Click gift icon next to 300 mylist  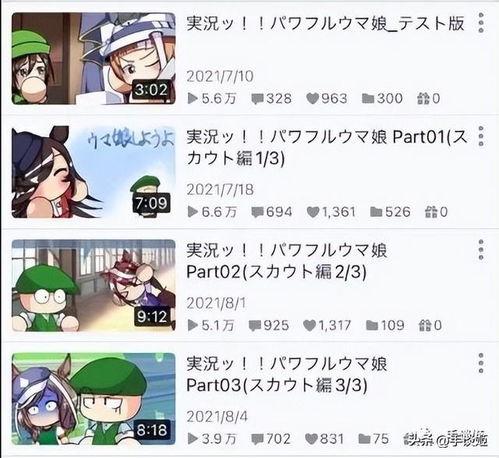[423, 98]
